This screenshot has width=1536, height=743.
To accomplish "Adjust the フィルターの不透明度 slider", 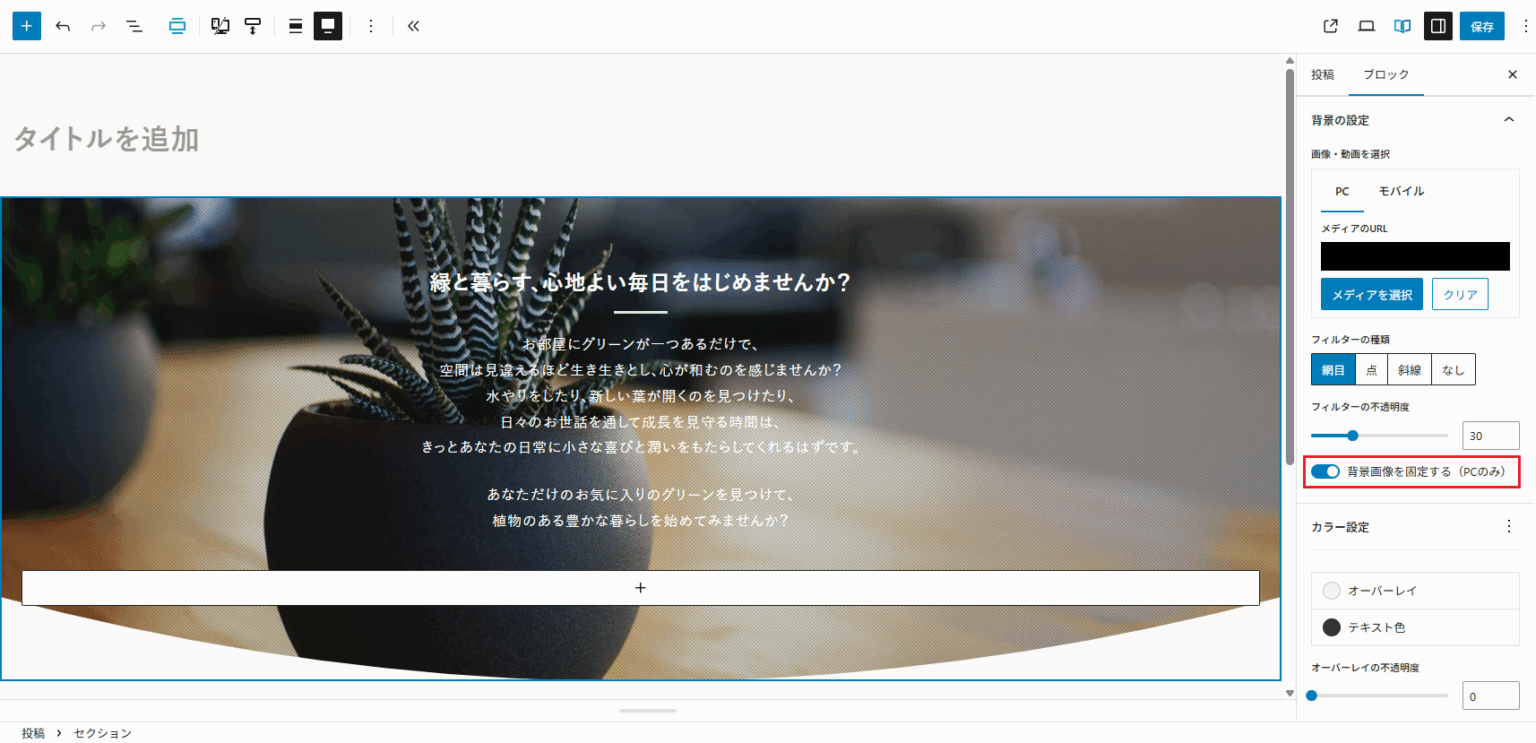I will (1353, 435).
